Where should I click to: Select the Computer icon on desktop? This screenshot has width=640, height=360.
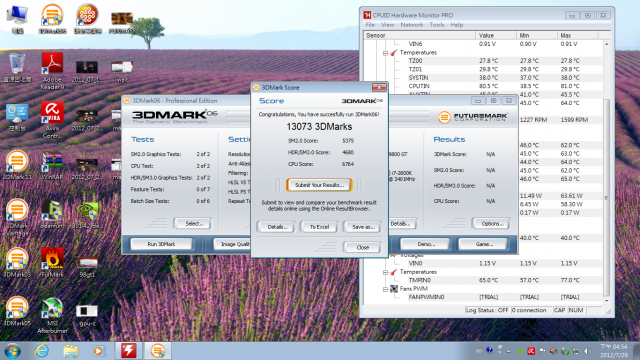tap(17, 19)
